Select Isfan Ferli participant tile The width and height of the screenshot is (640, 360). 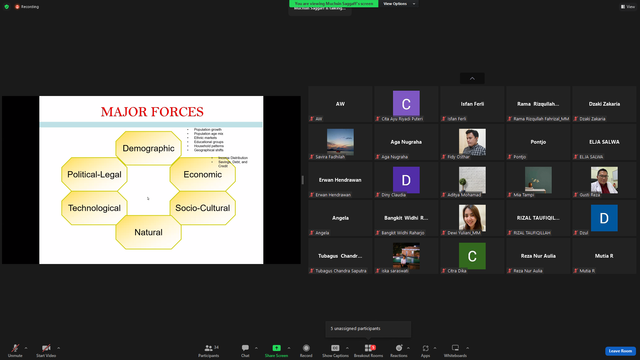click(x=472, y=104)
